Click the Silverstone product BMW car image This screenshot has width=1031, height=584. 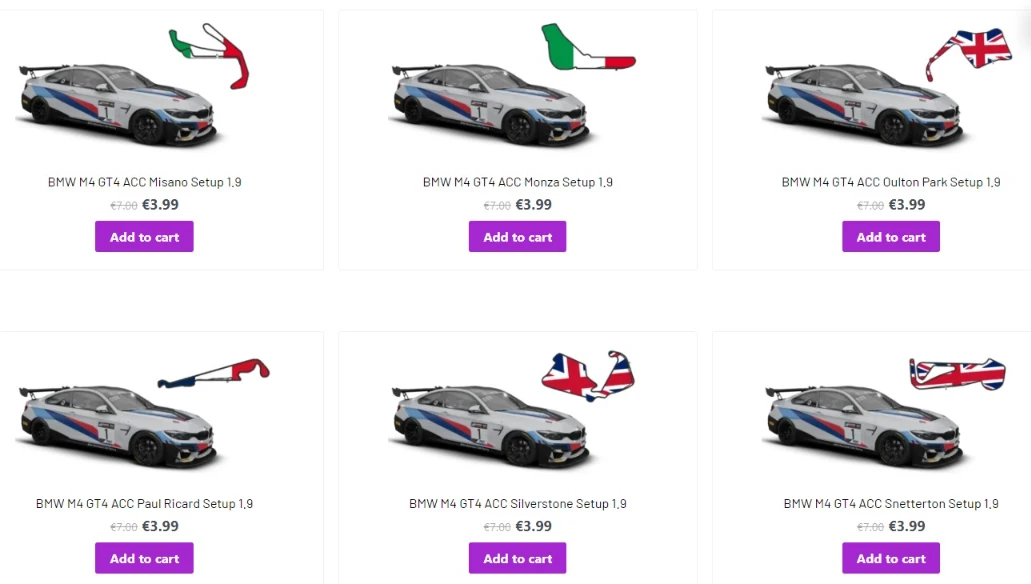pos(490,425)
